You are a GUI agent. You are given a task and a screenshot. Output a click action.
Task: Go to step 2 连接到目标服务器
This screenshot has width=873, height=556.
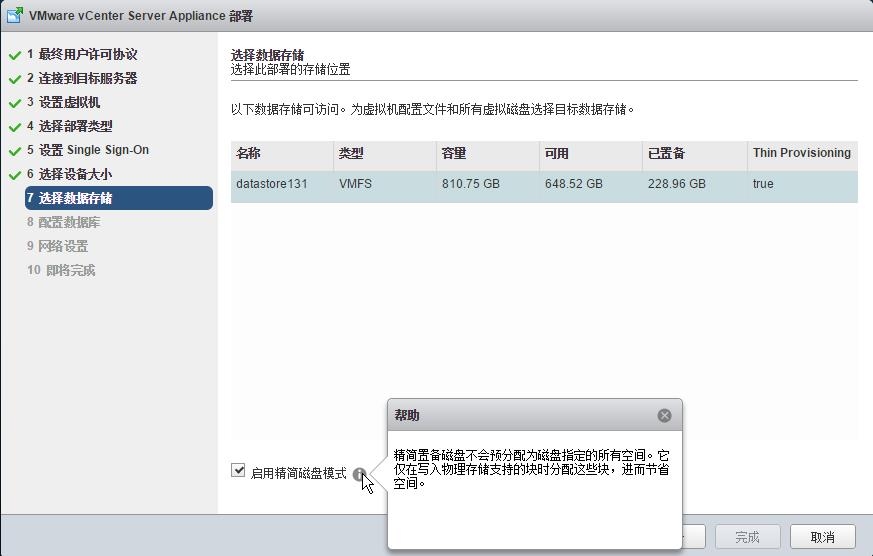click(x=82, y=78)
